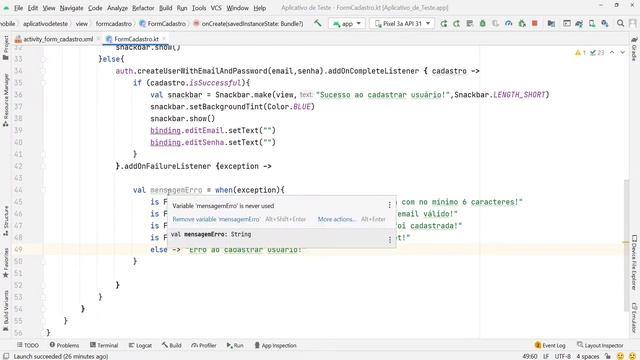The image size is (640, 360).
Task: Open the Emulator tool window
Action: 634,318
